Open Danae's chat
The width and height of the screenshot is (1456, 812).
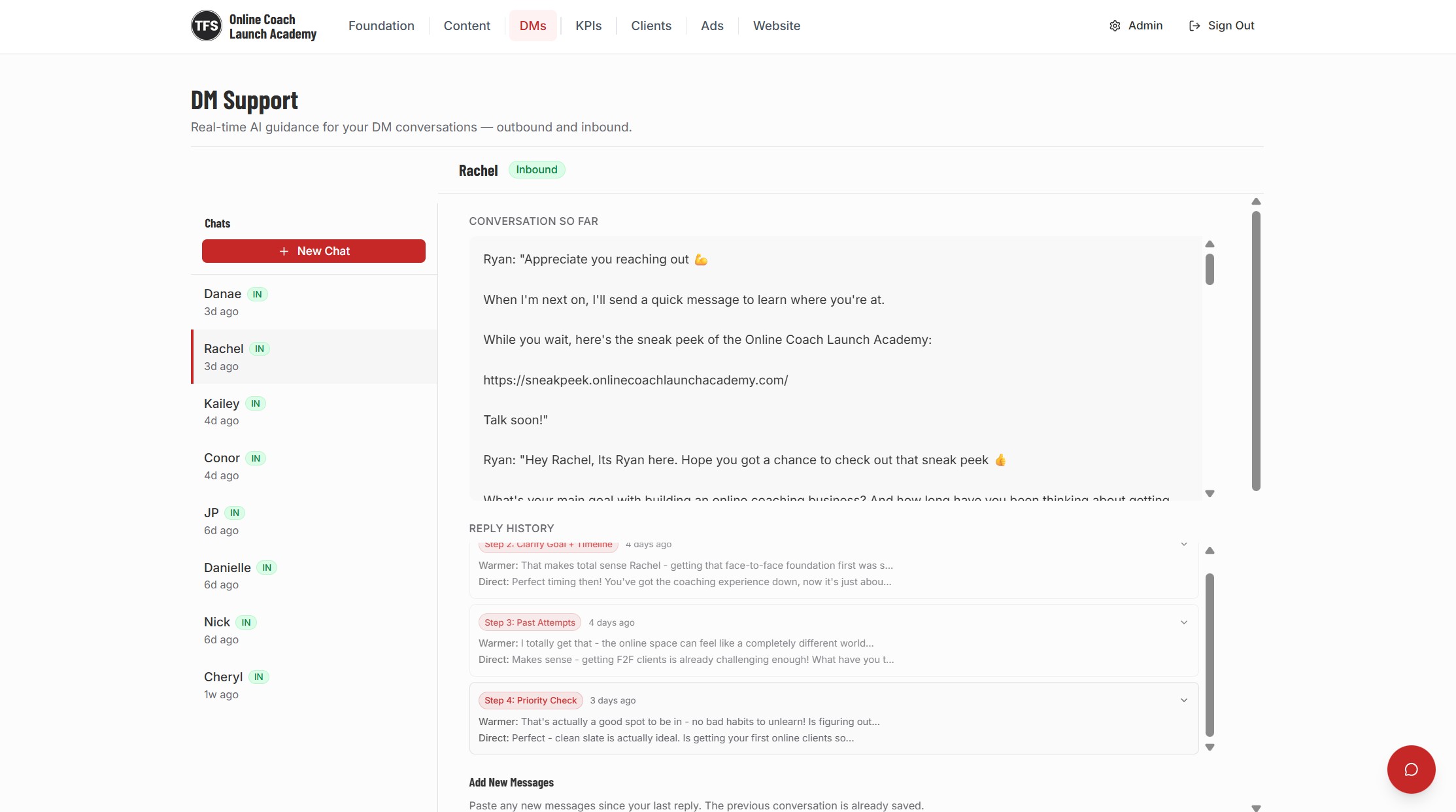(314, 302)
